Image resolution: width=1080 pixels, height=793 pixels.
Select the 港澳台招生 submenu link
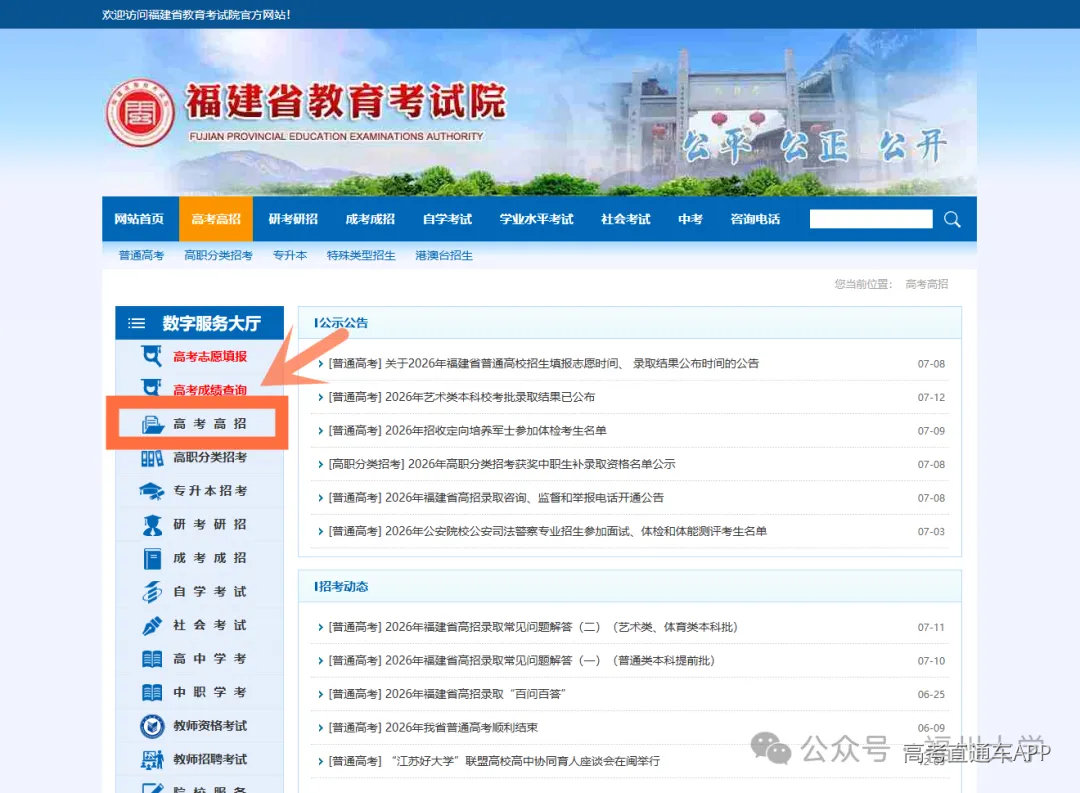click(444, 256)
